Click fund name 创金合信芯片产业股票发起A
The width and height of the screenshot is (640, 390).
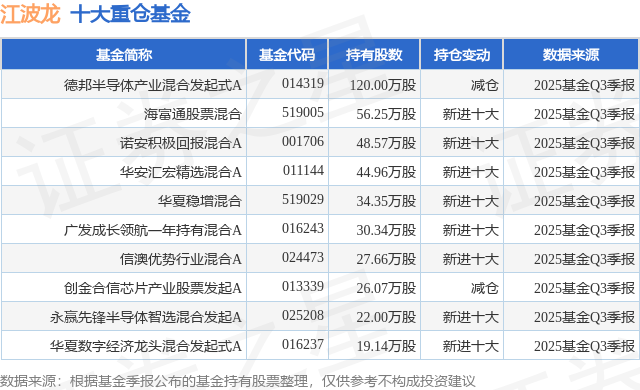pyautogui.click(x=153, y=288)
